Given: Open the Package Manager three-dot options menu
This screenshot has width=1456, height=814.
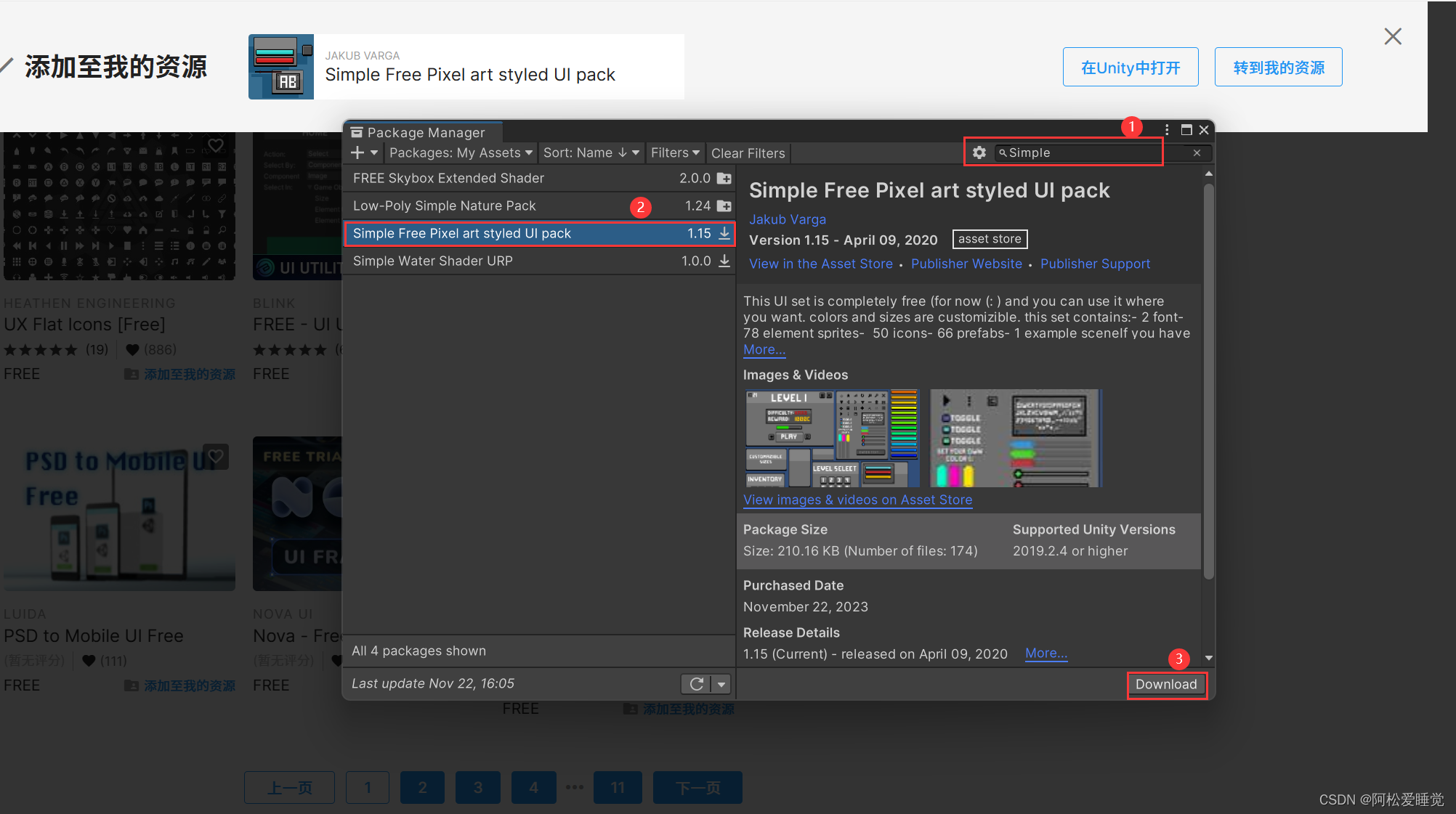Looking at the screenshot, I should click(1167, 130).
